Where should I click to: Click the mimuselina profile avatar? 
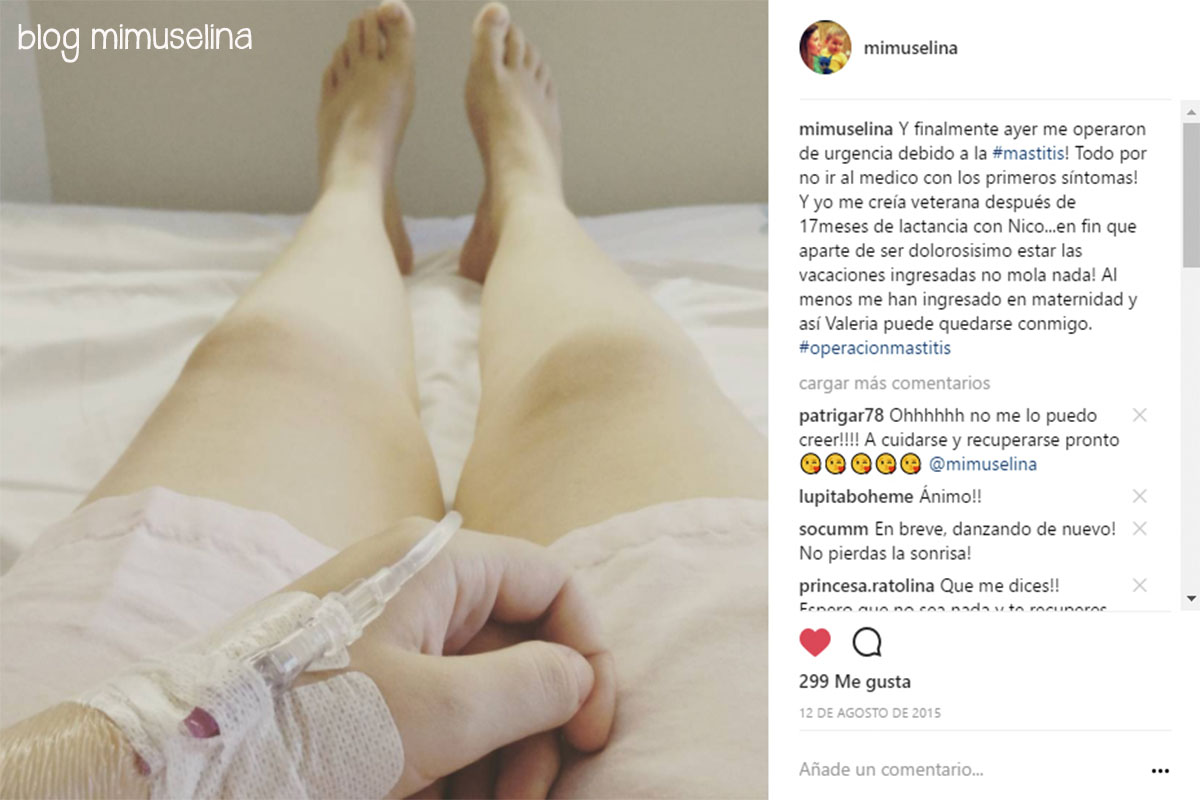tap(825, 48)
